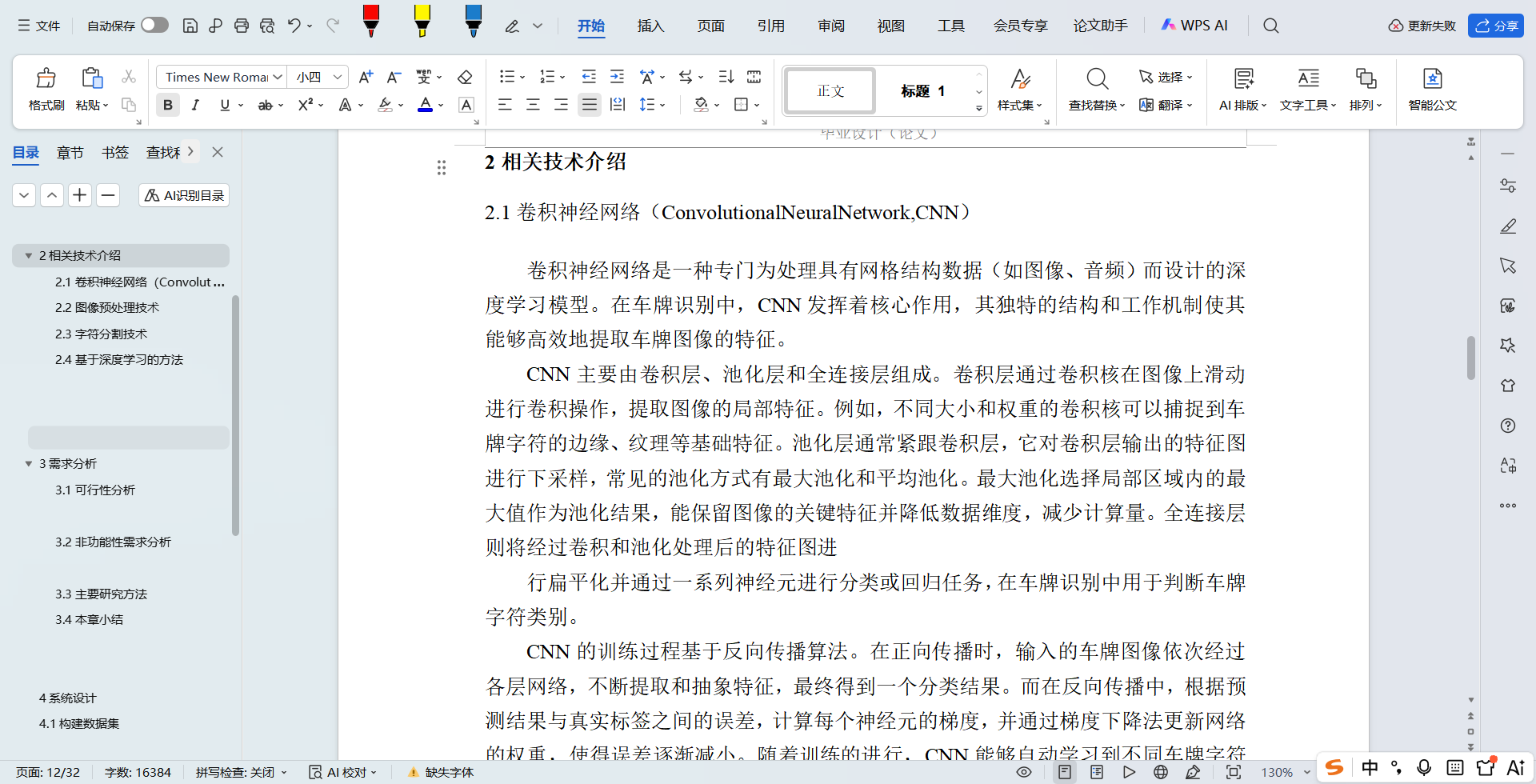
Task: Switch to the Chapters (章节) sidebar tab
Action: click(x=70, y=152)
